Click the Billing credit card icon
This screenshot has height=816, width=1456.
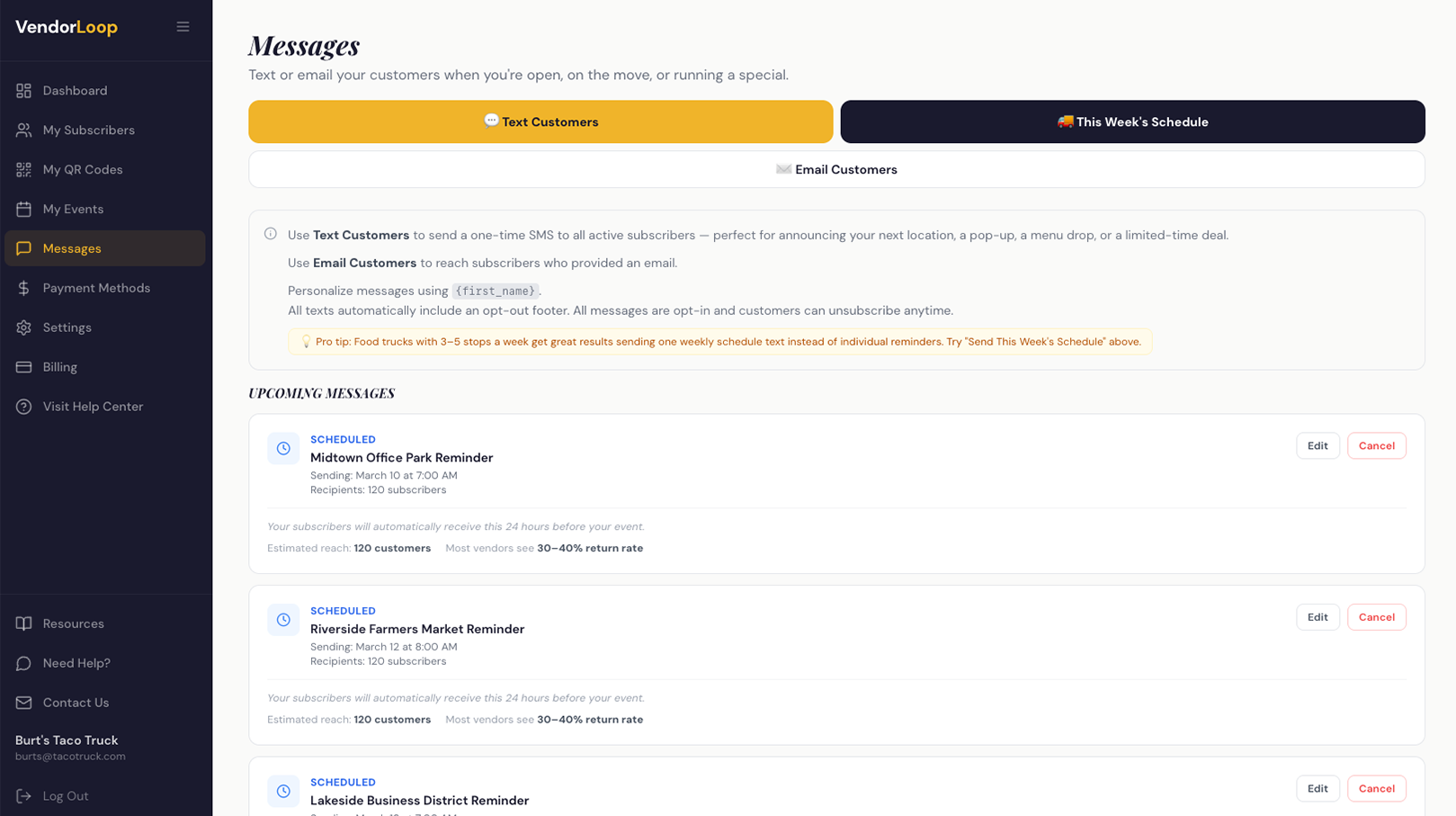click(24, 367)
